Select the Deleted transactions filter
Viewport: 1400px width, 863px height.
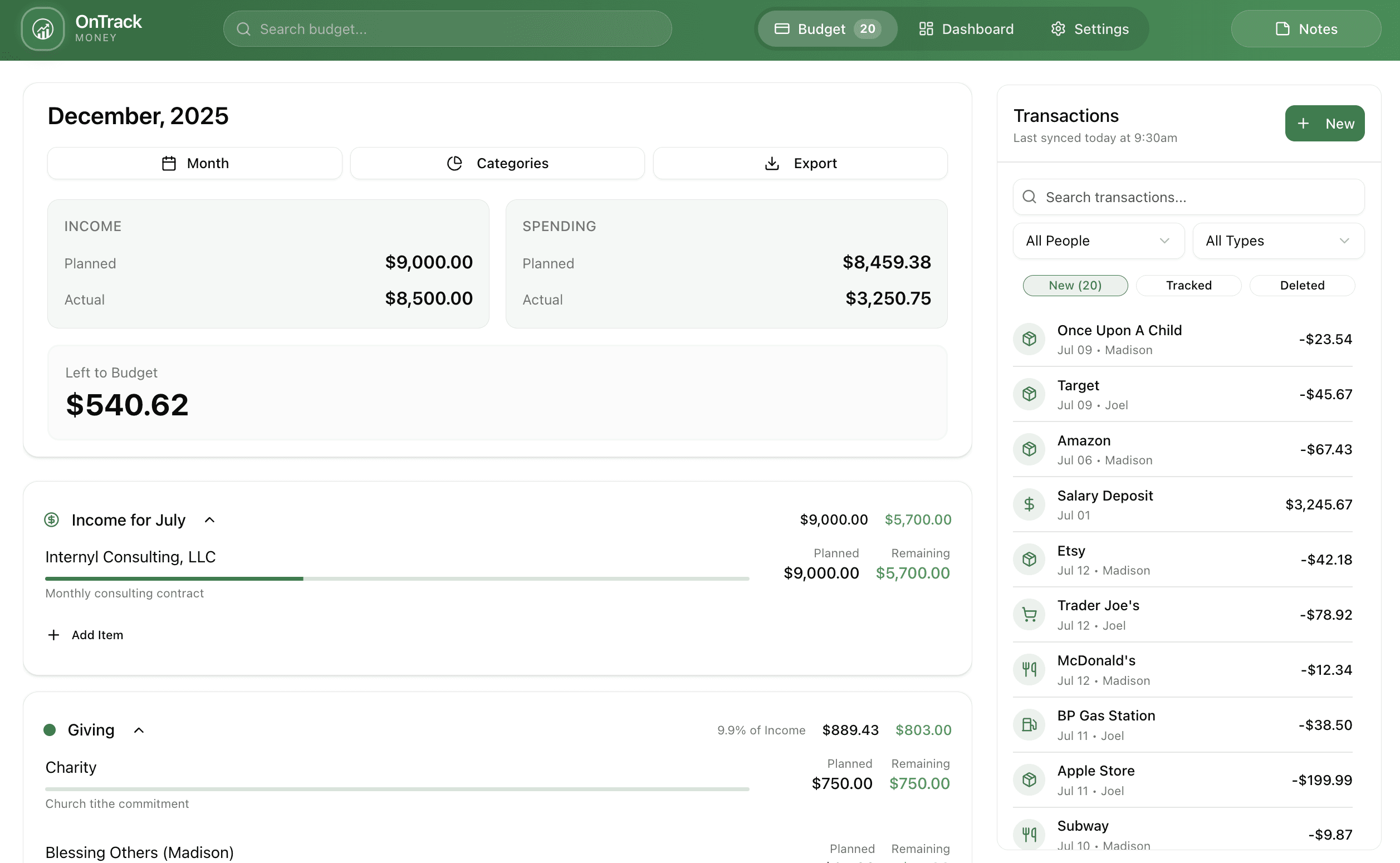click(1301, 286)
